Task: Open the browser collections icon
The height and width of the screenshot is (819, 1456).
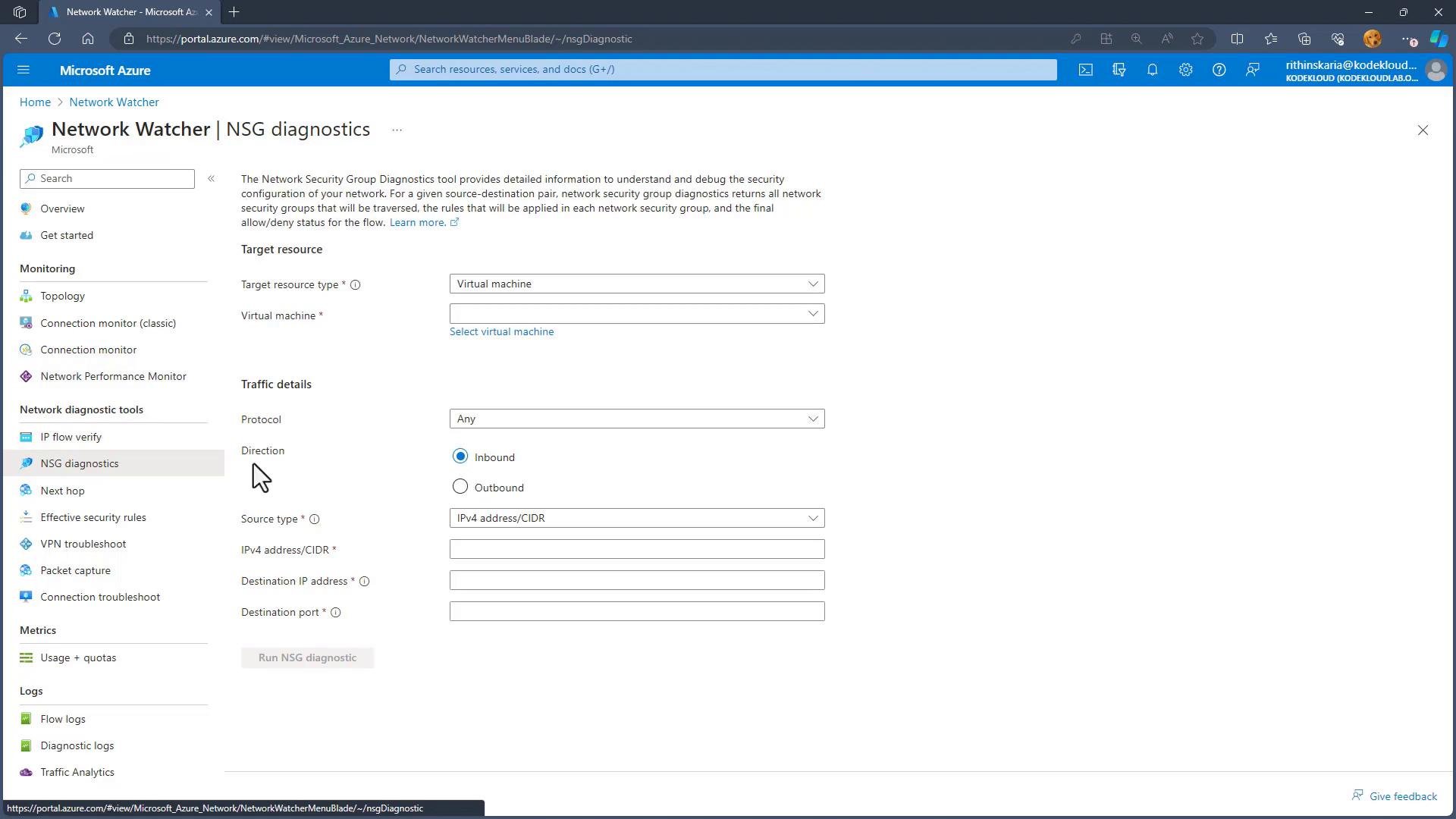Action: click(x=1304, y=39)
